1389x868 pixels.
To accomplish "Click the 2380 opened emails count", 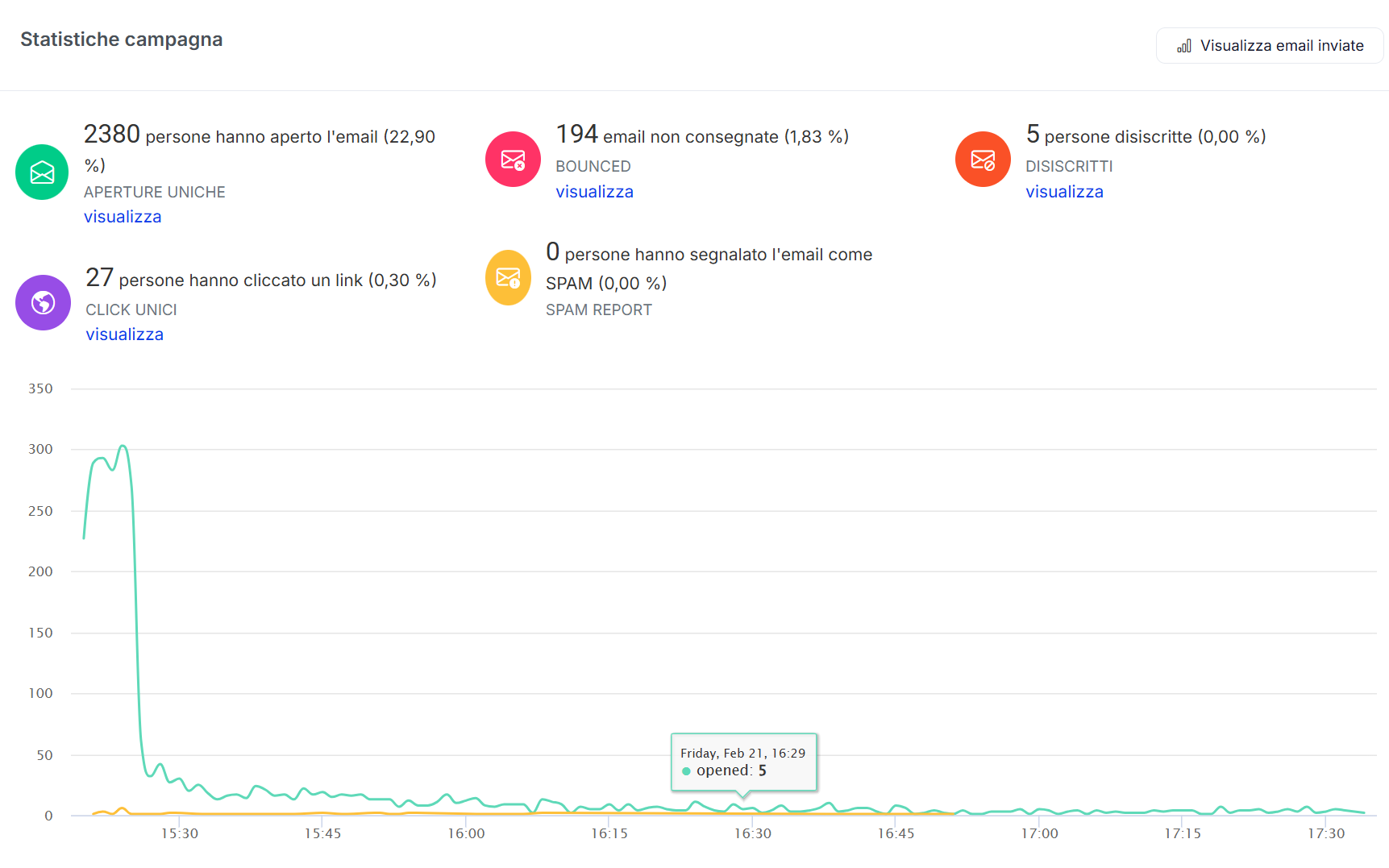I will click(112, 135).
